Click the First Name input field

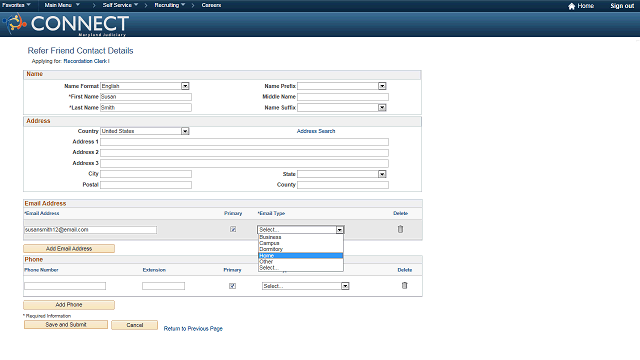click(x=146, y=97)
